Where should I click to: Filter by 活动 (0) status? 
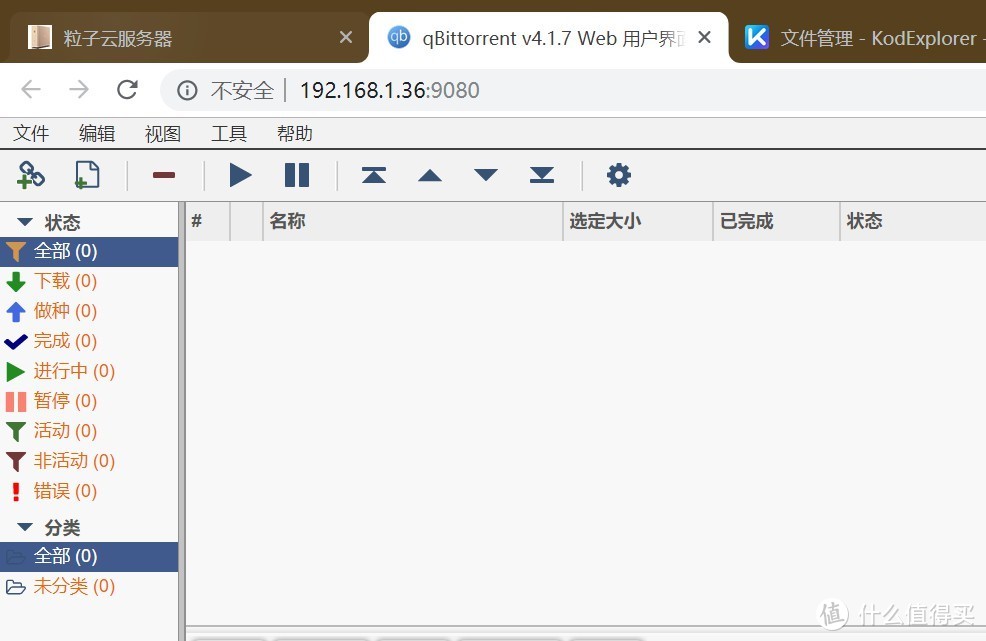89,431
